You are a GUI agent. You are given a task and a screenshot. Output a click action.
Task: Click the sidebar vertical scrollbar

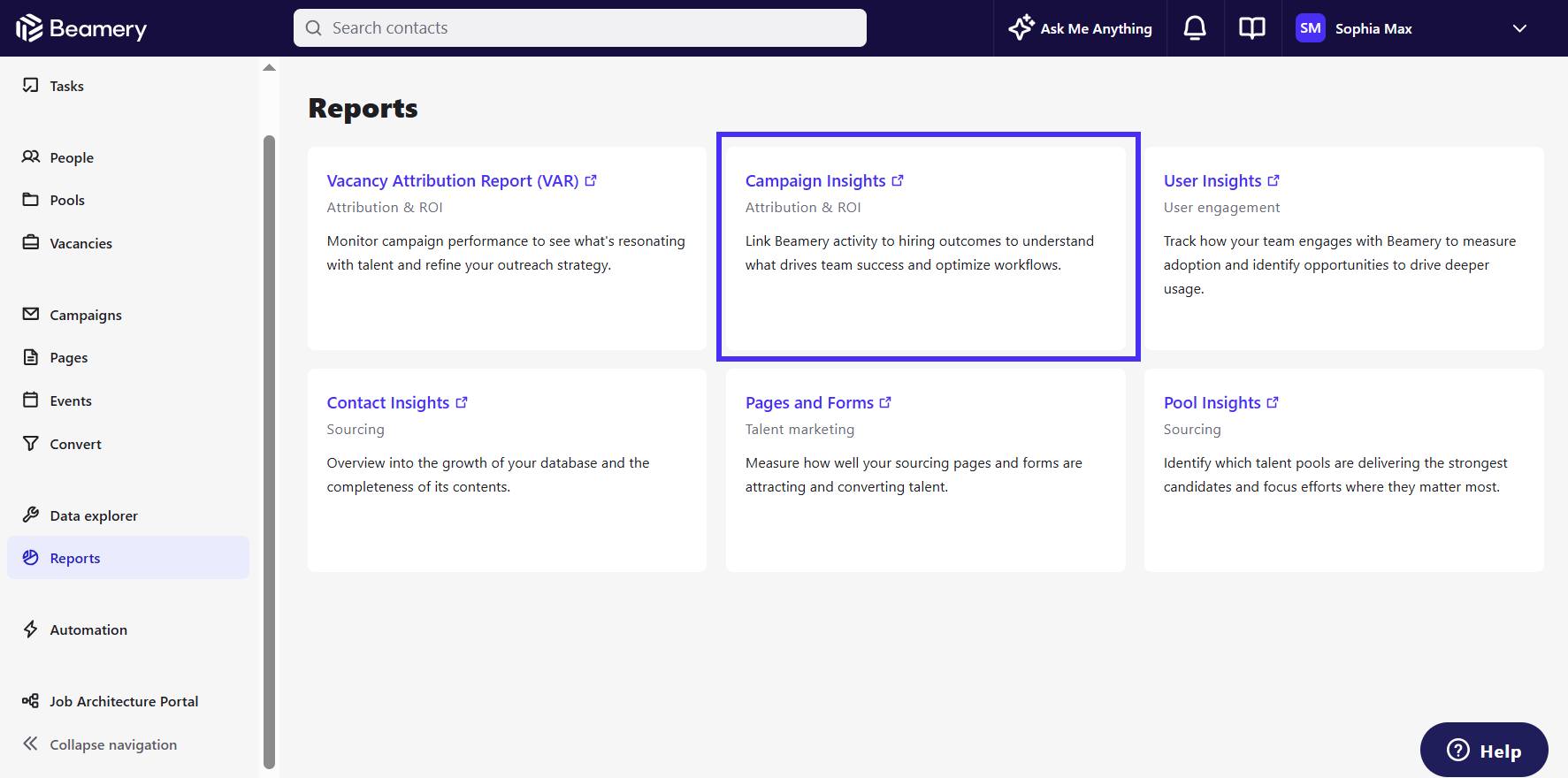click(270, 452)
